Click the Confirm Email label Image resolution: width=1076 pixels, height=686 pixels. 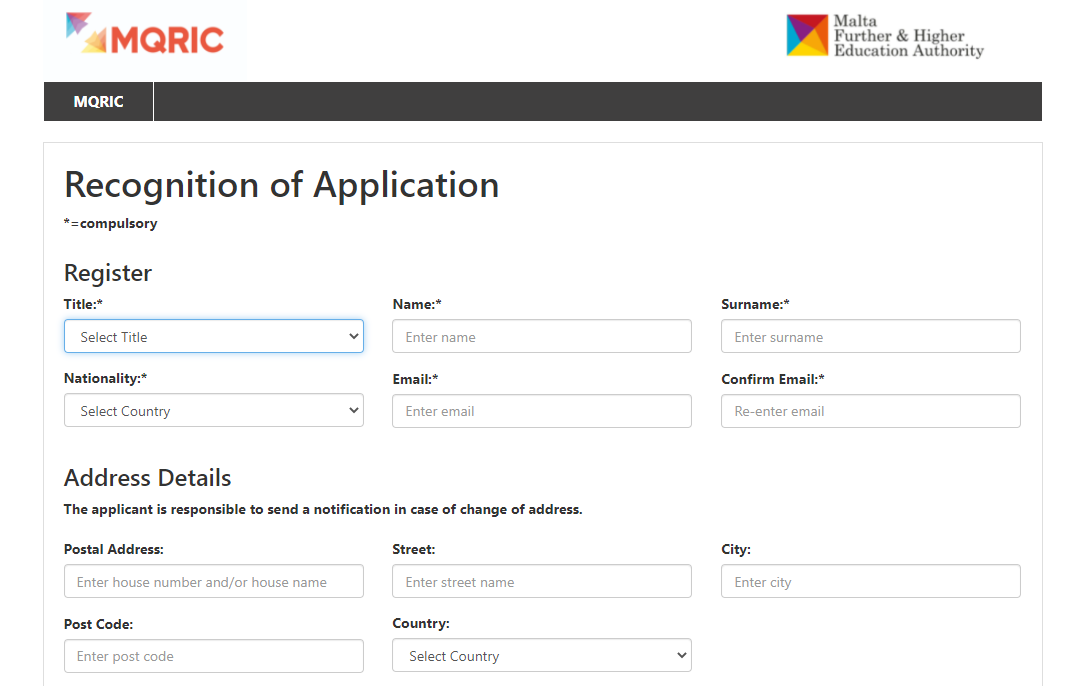point(772,379)
